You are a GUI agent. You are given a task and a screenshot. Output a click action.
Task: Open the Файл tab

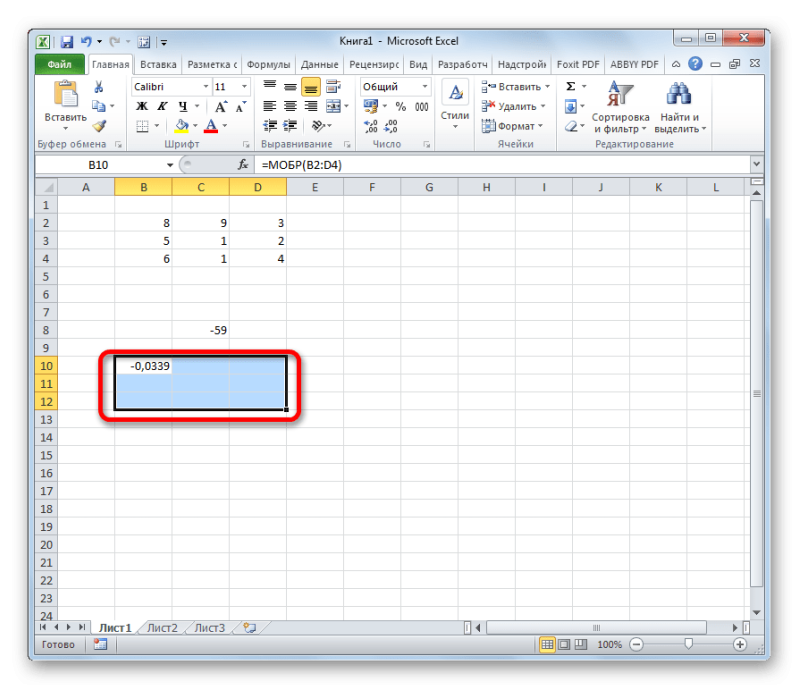point(60,64)
